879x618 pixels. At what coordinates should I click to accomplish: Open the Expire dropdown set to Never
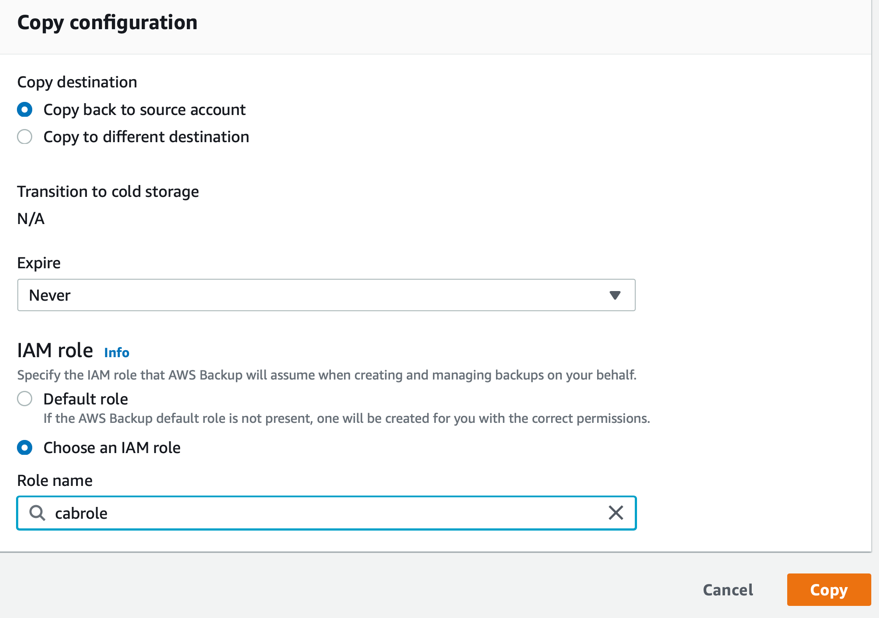(x=326, y=295)
